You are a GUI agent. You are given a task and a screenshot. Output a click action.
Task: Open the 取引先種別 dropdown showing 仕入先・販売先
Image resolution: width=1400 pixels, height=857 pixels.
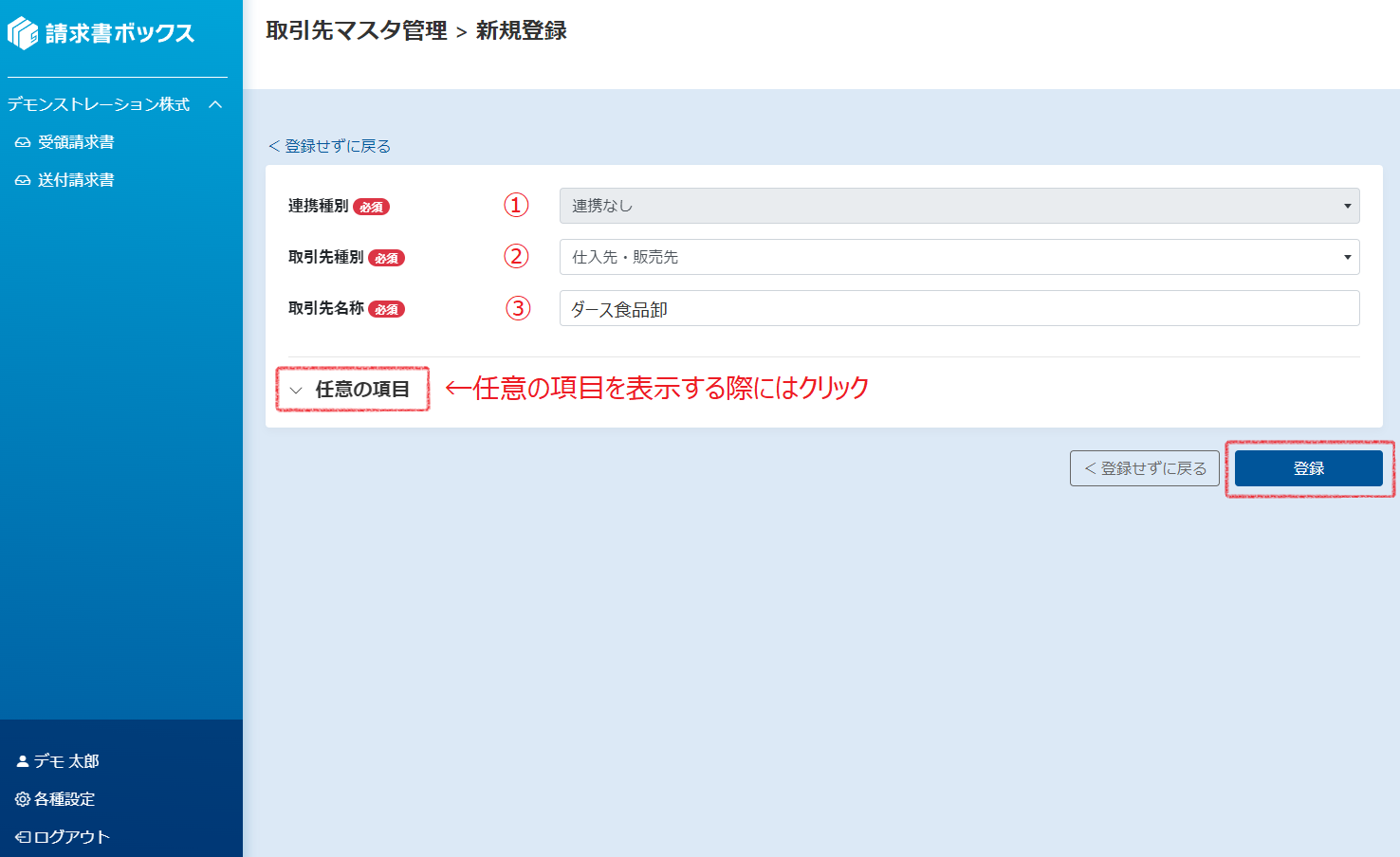point(959,257)
